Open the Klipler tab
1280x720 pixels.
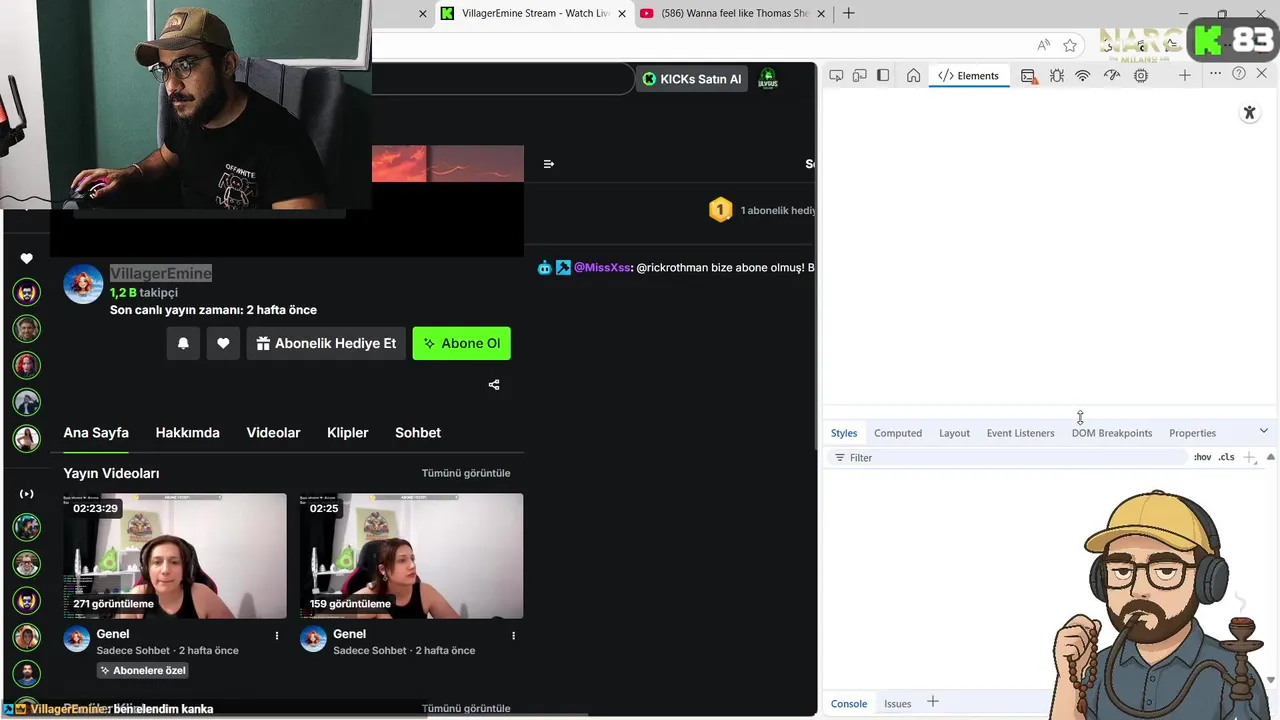[347, 433]
